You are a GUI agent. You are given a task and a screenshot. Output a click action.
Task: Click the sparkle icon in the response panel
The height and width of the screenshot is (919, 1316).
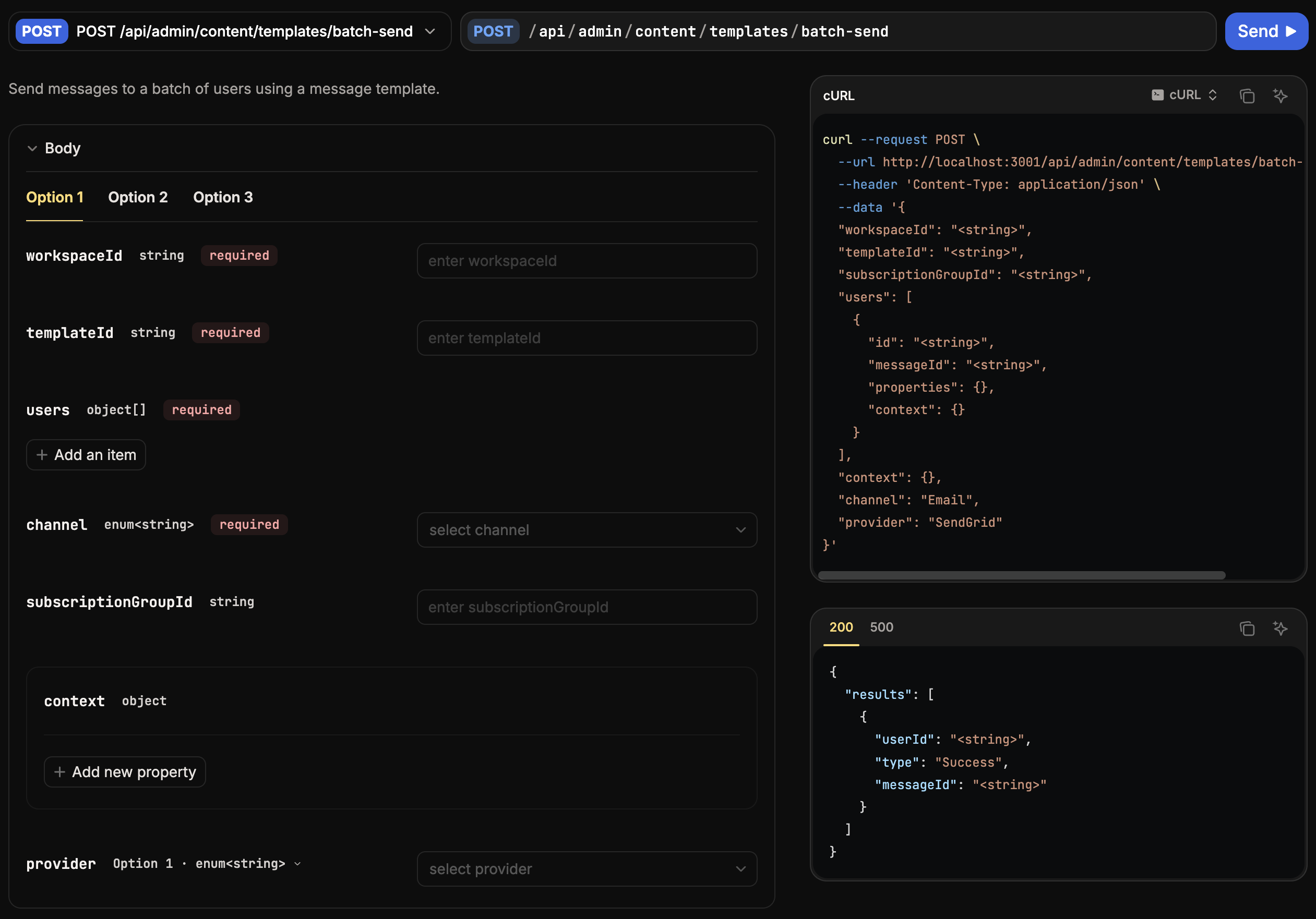point(1280,628)
